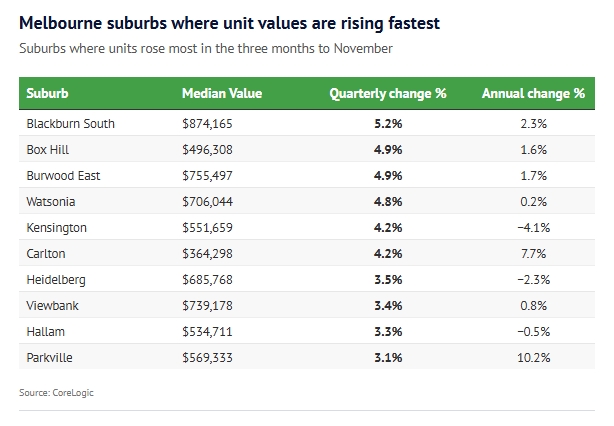Click the subtitle about three months to November
614x426 pixels.
point(205,47)
